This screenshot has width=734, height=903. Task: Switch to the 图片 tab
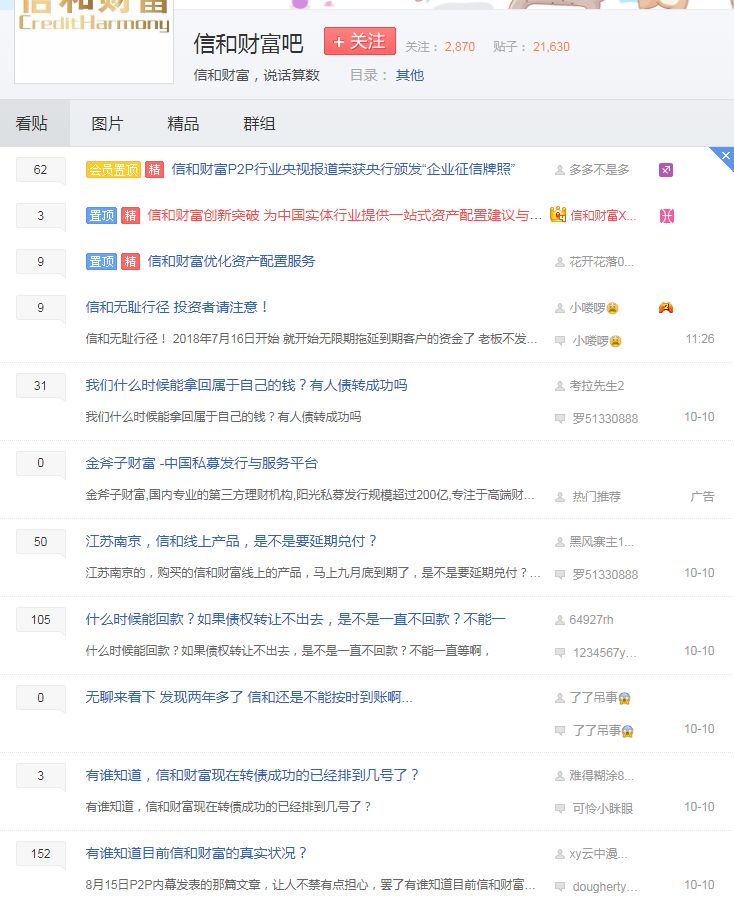(107, 123)
